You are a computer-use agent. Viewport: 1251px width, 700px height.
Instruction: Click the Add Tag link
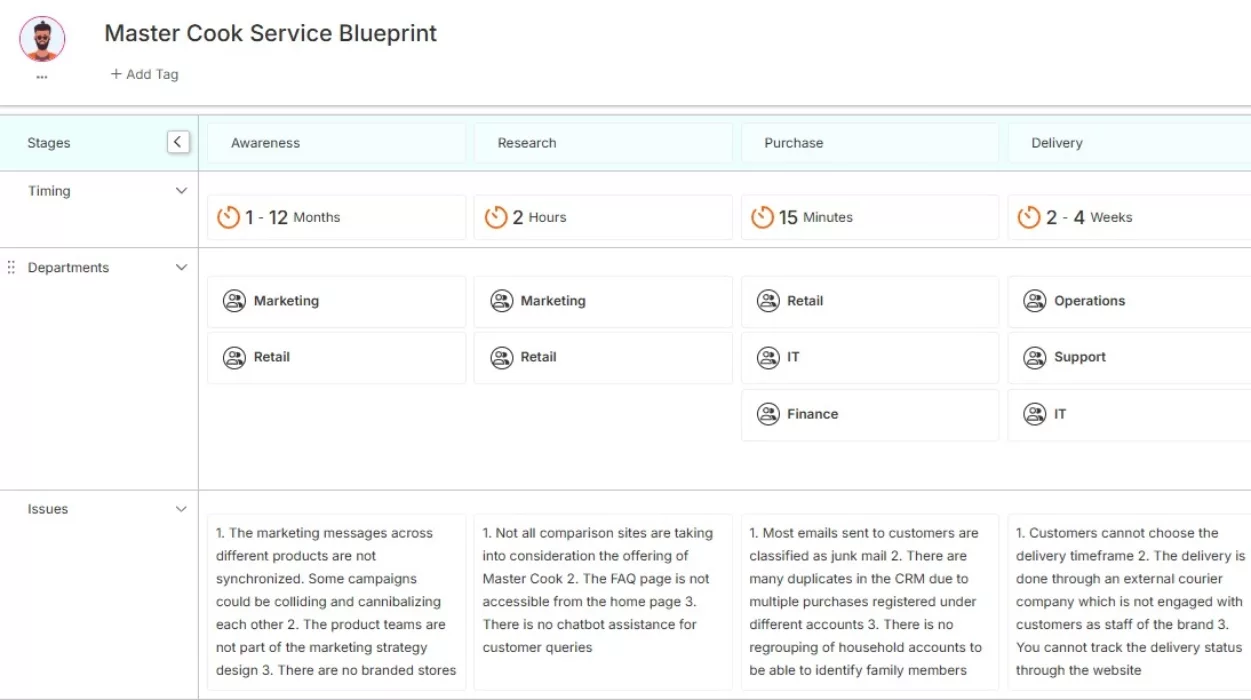pos(144,73)
